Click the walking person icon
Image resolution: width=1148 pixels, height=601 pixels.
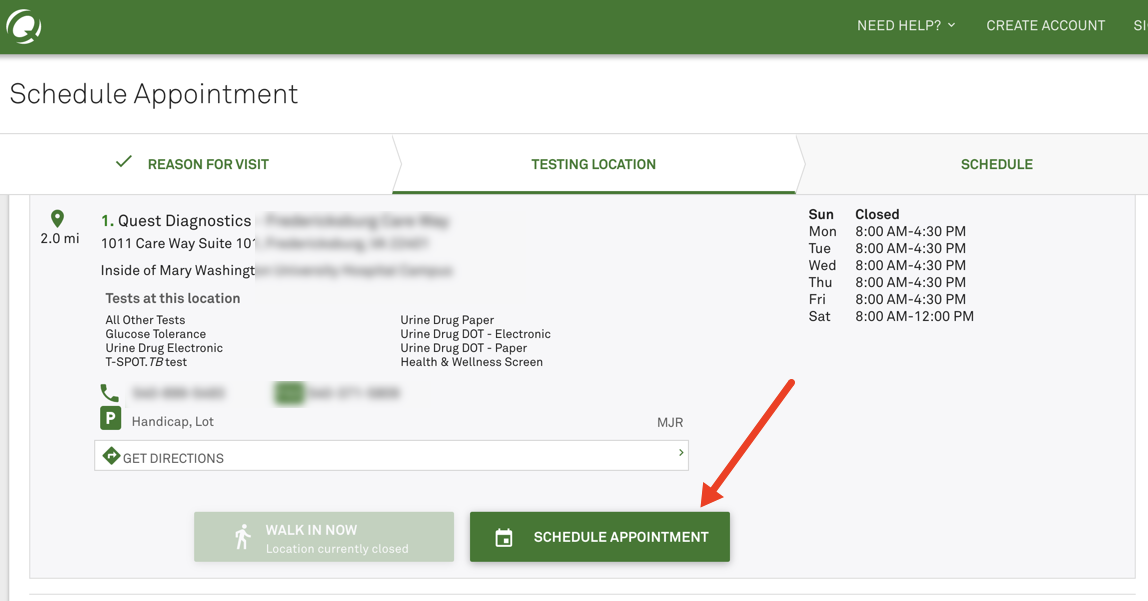(x=243, y=537)
